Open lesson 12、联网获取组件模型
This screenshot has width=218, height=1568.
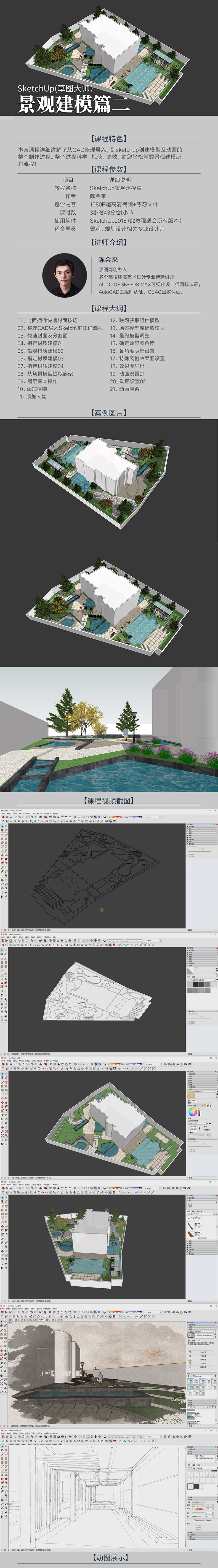click(x=135, y=320)
